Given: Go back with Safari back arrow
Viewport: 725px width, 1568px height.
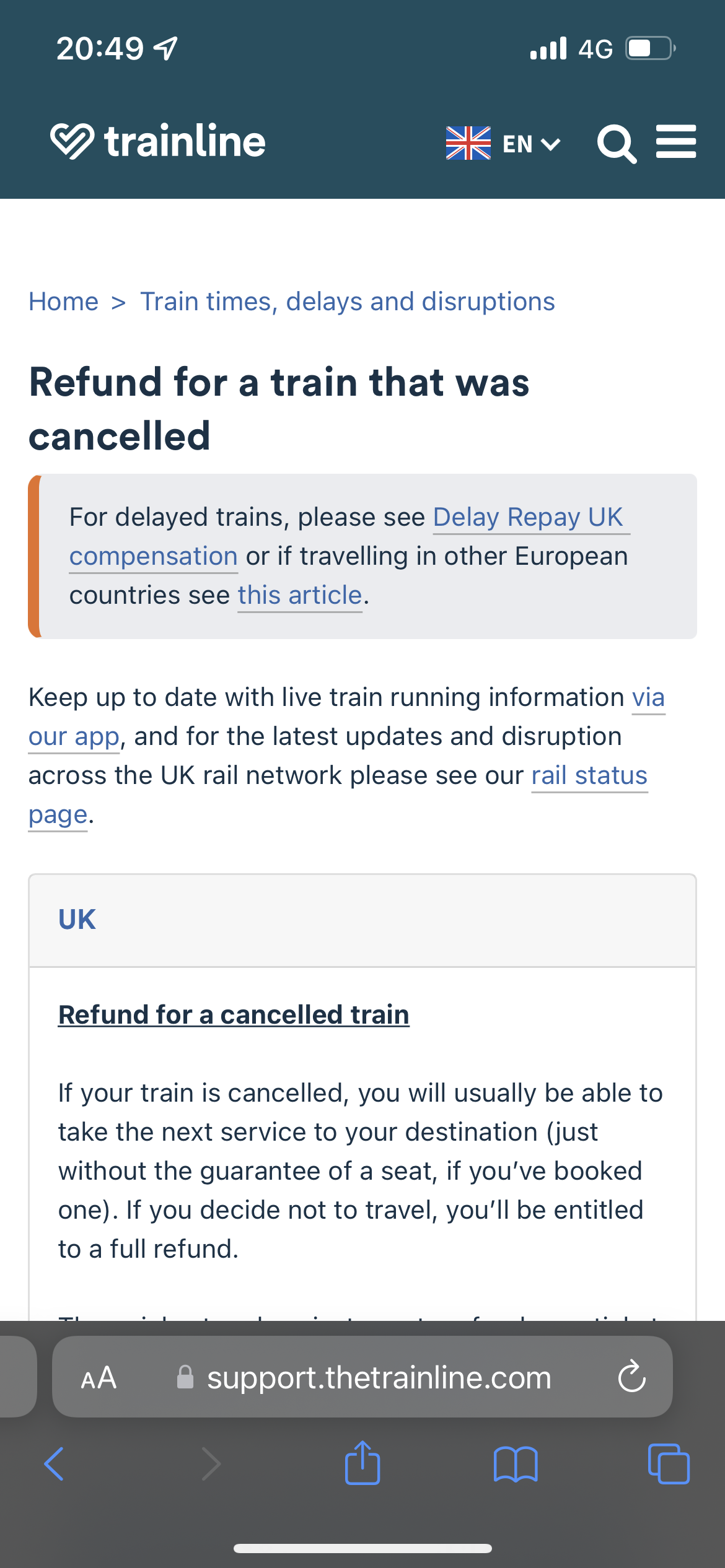Looking at the screenshot, I should 55,1464.
